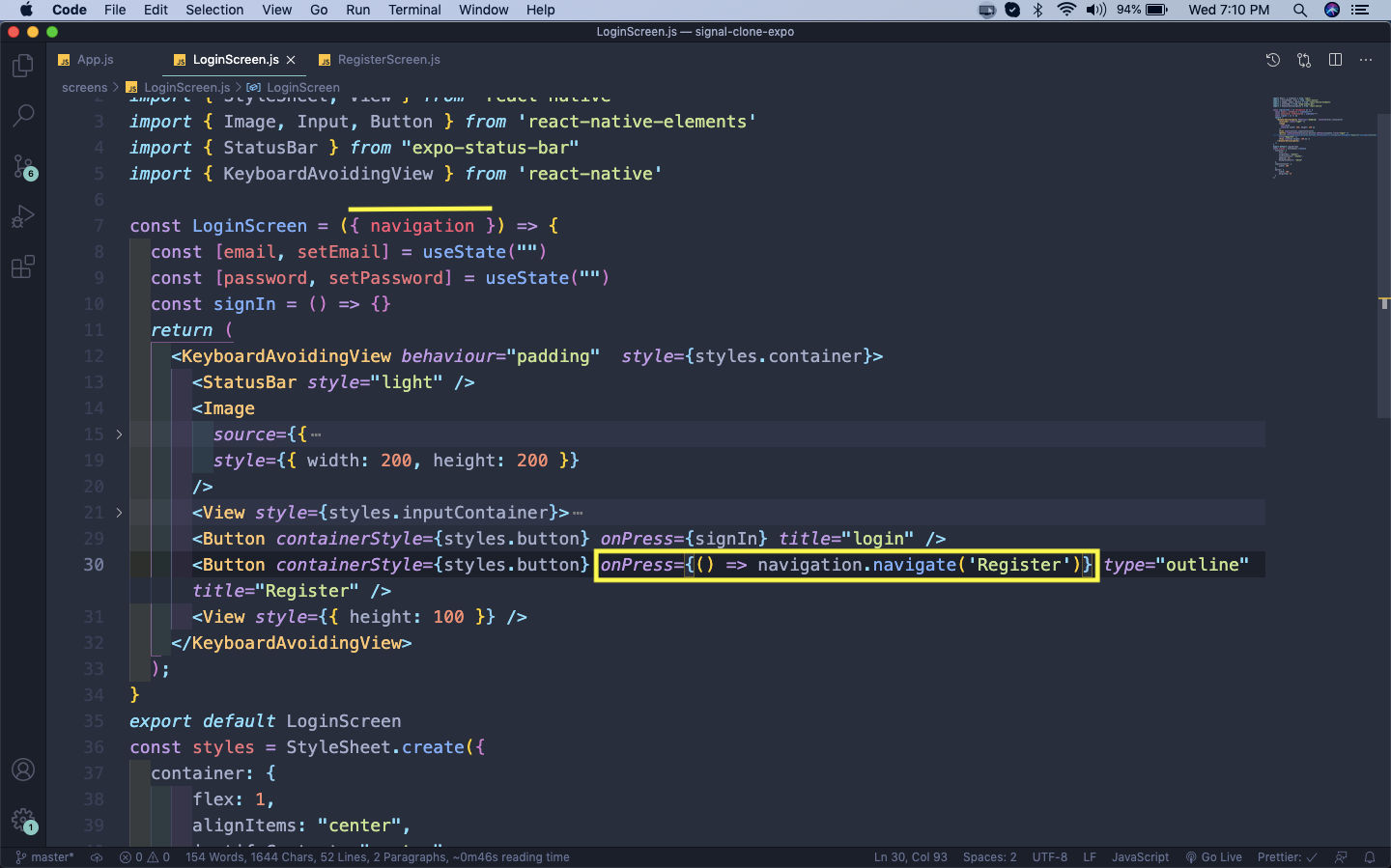The image size is (1391, 868).
Task: Click the Spaces: 2 indentation selector
Action: [x=990, y=857]
